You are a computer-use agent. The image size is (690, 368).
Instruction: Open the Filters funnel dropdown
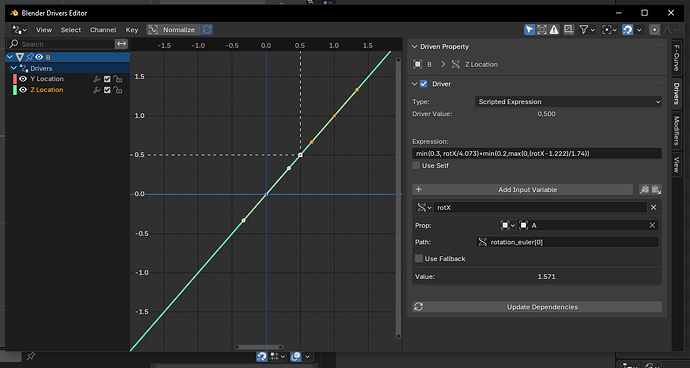pos(587,29)
